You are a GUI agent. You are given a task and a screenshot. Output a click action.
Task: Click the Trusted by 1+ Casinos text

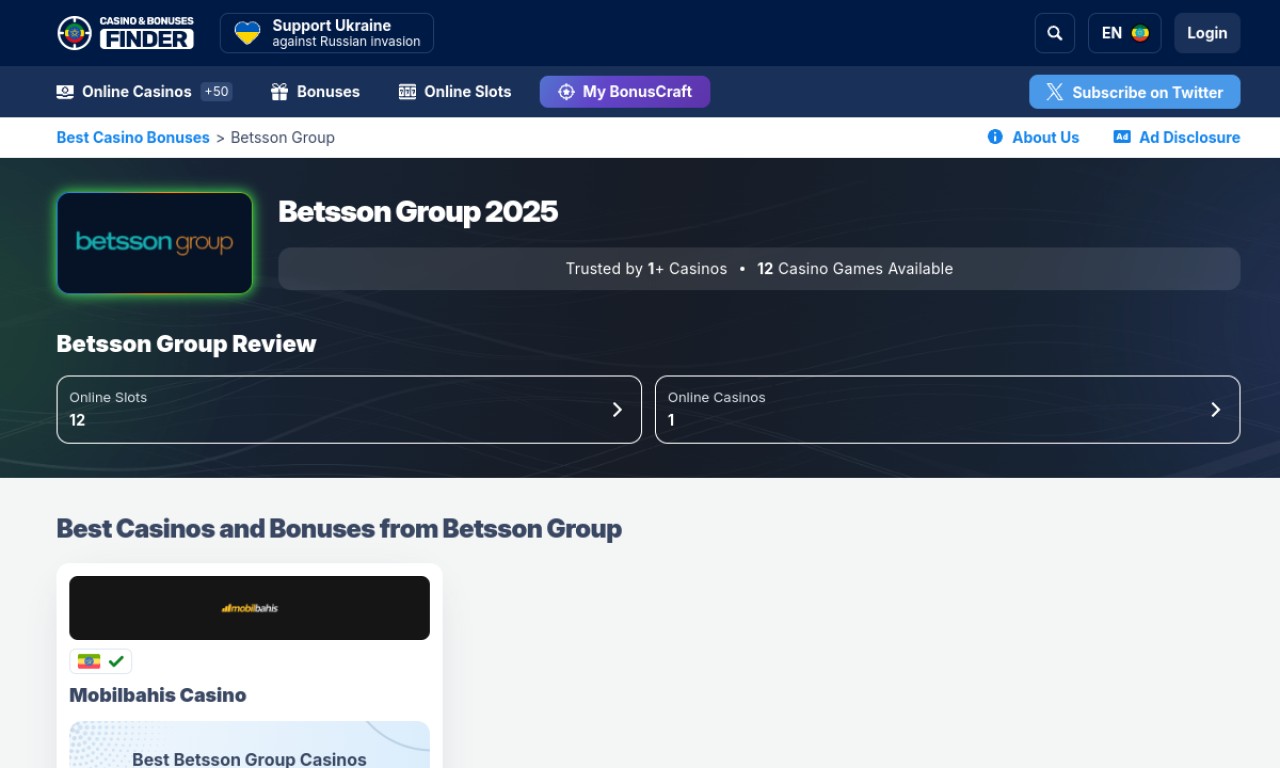tap(646, 269)
